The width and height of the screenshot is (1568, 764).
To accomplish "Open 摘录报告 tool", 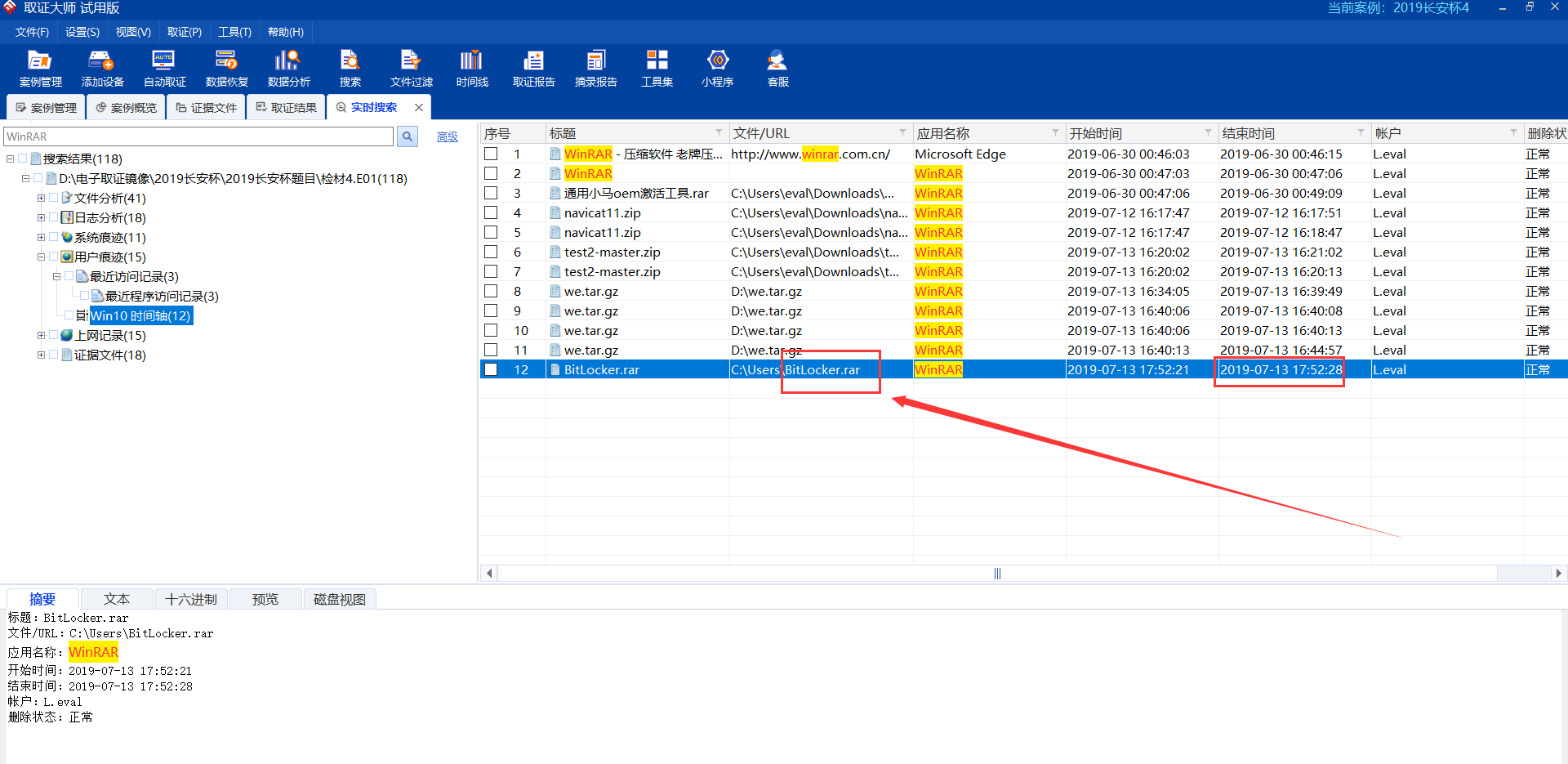I will [595, 69].
